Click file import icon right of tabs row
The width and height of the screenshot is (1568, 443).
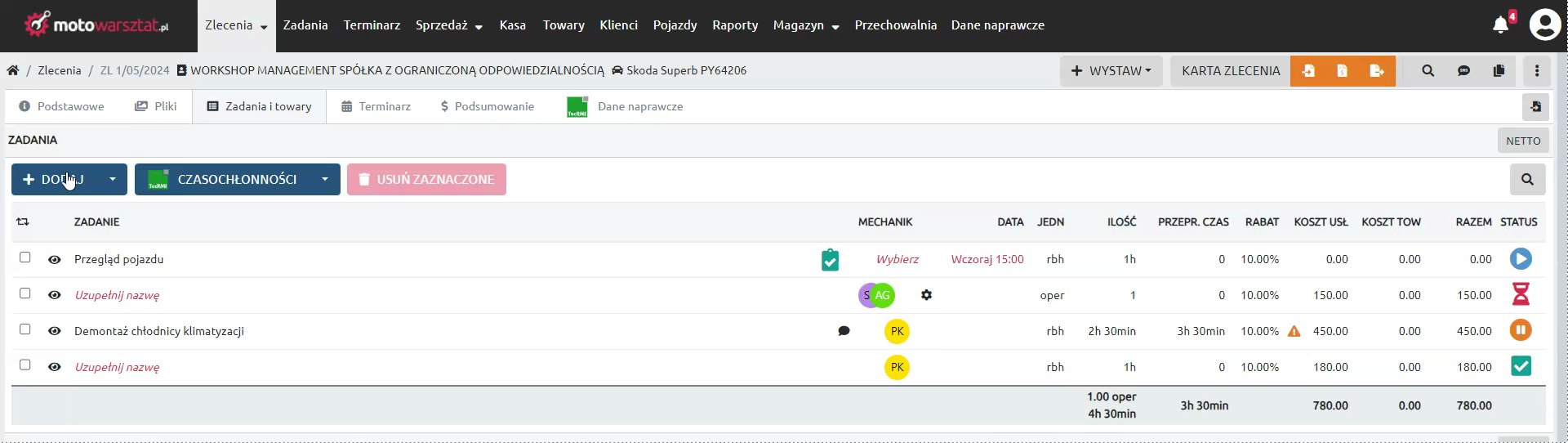tap(1535, 107)
